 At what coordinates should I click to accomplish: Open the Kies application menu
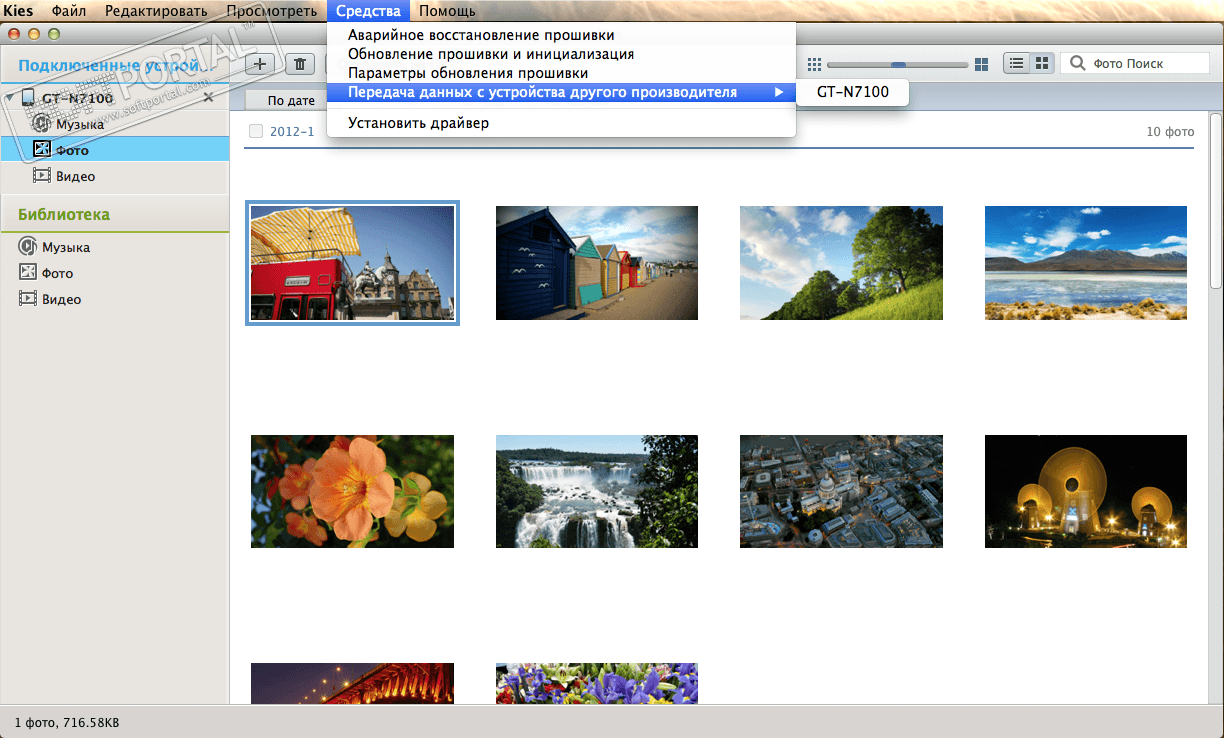point(17,11)
